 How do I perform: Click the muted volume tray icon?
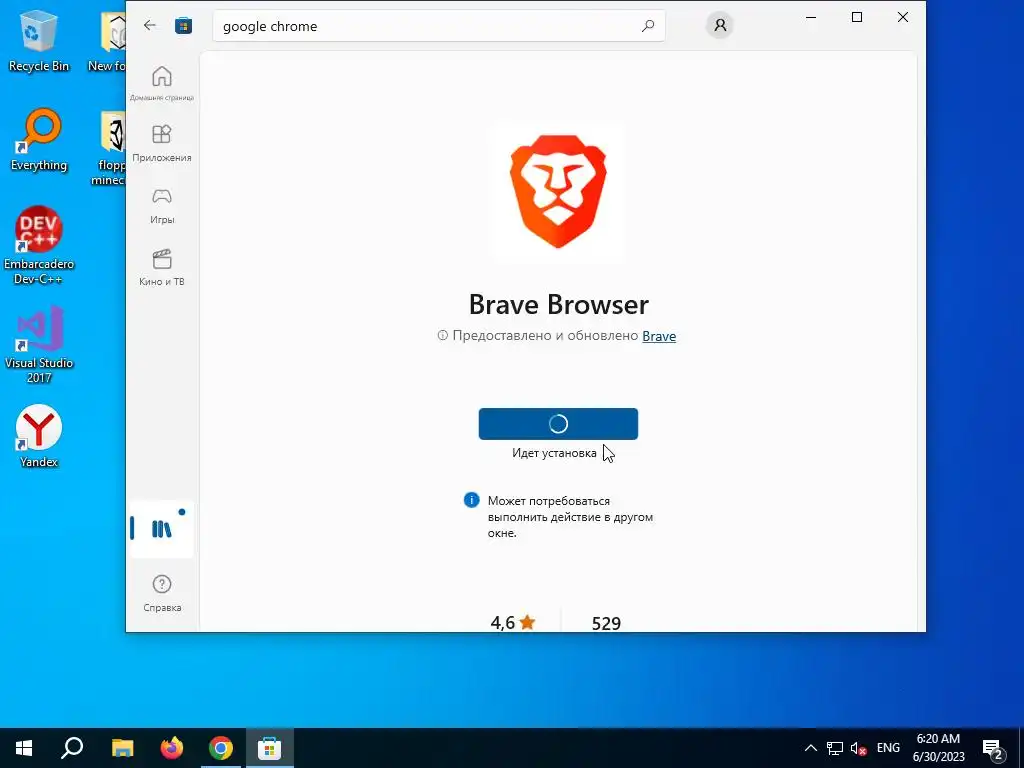tap(858, 748)
